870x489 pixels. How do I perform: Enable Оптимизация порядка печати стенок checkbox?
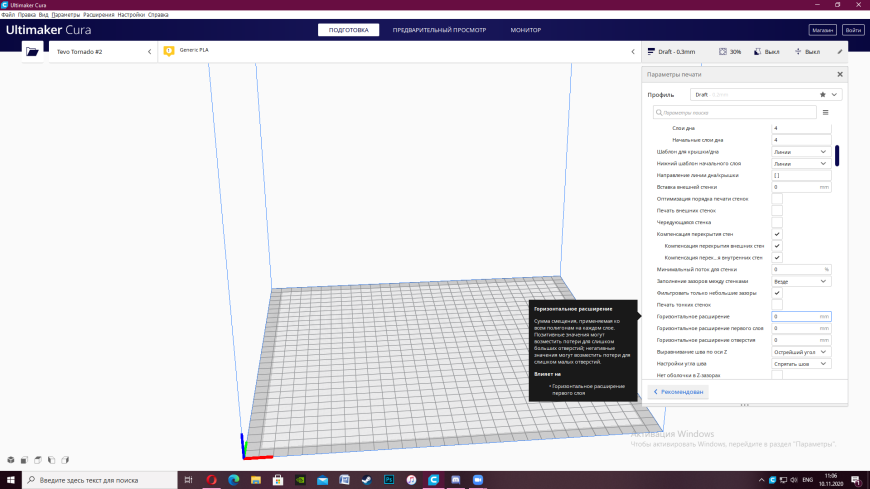(777, 199)
